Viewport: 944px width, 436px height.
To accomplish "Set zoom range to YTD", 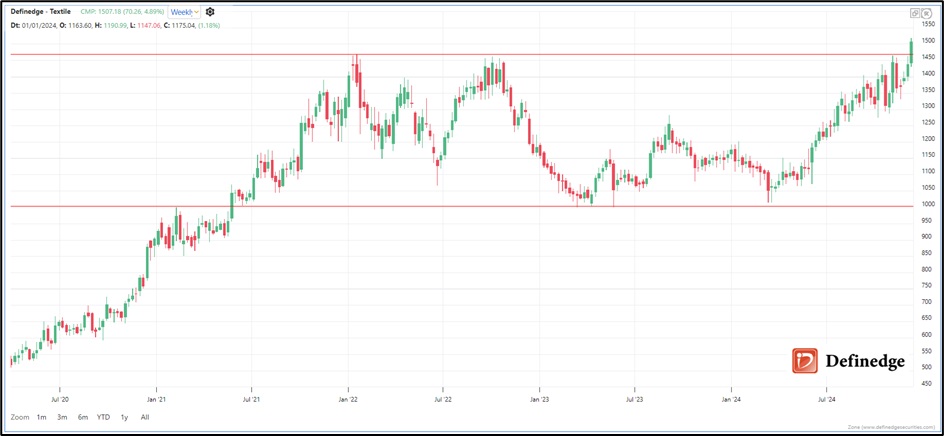I will pyautogui.click(x=104, y=417).
